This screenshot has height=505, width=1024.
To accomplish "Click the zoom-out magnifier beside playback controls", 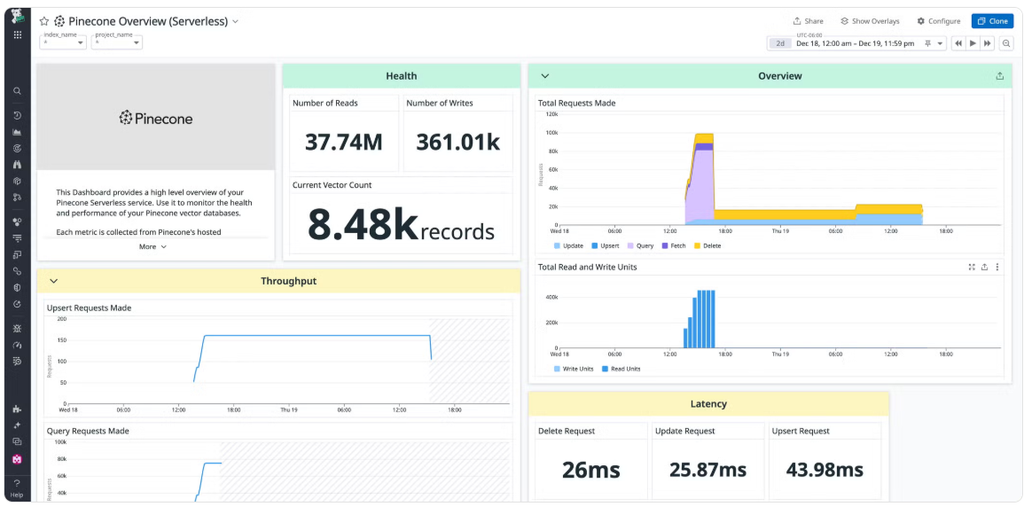I will click(1006, 43).
